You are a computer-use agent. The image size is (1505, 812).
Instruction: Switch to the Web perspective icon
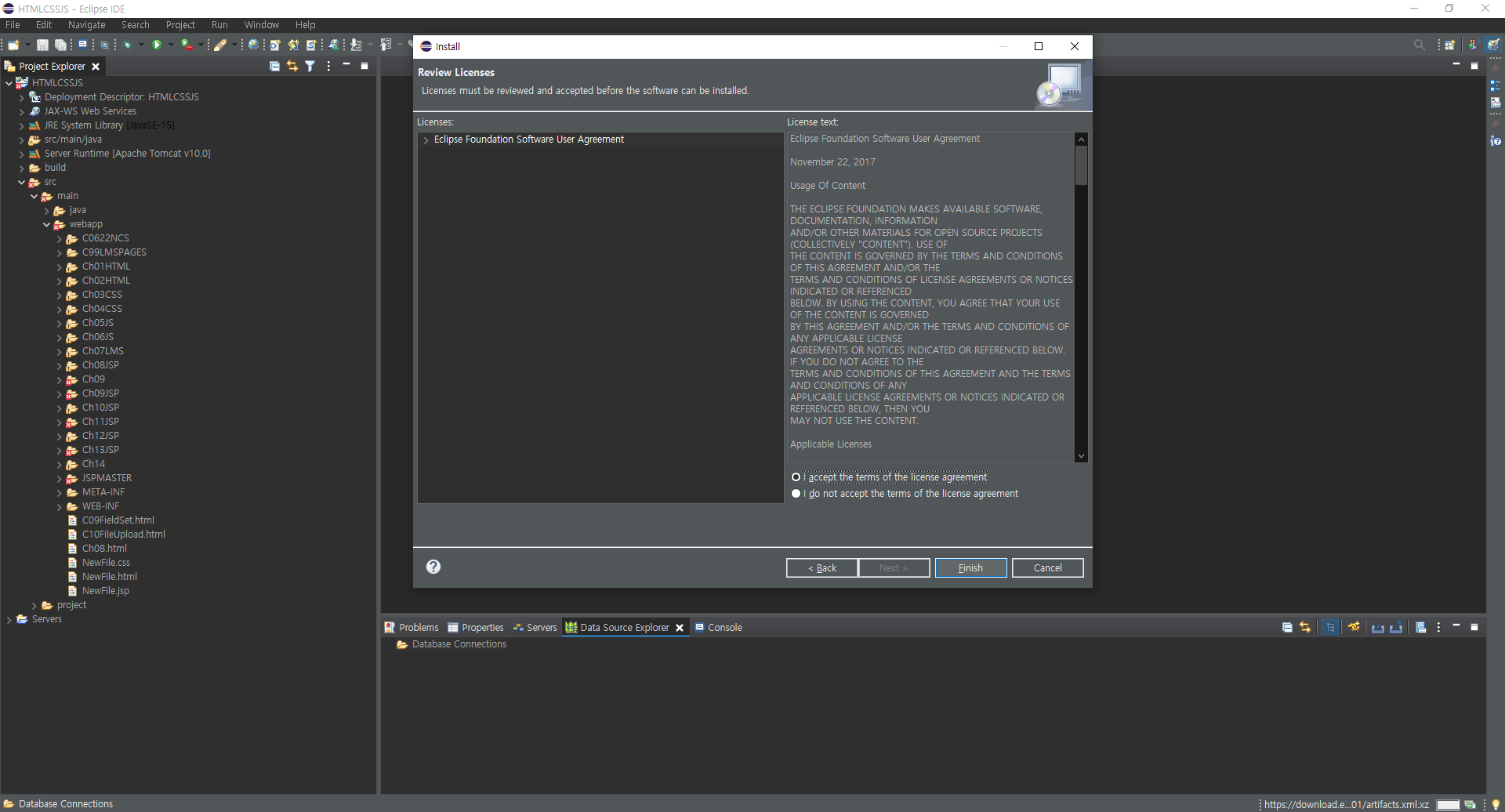tap(1494, 45)
